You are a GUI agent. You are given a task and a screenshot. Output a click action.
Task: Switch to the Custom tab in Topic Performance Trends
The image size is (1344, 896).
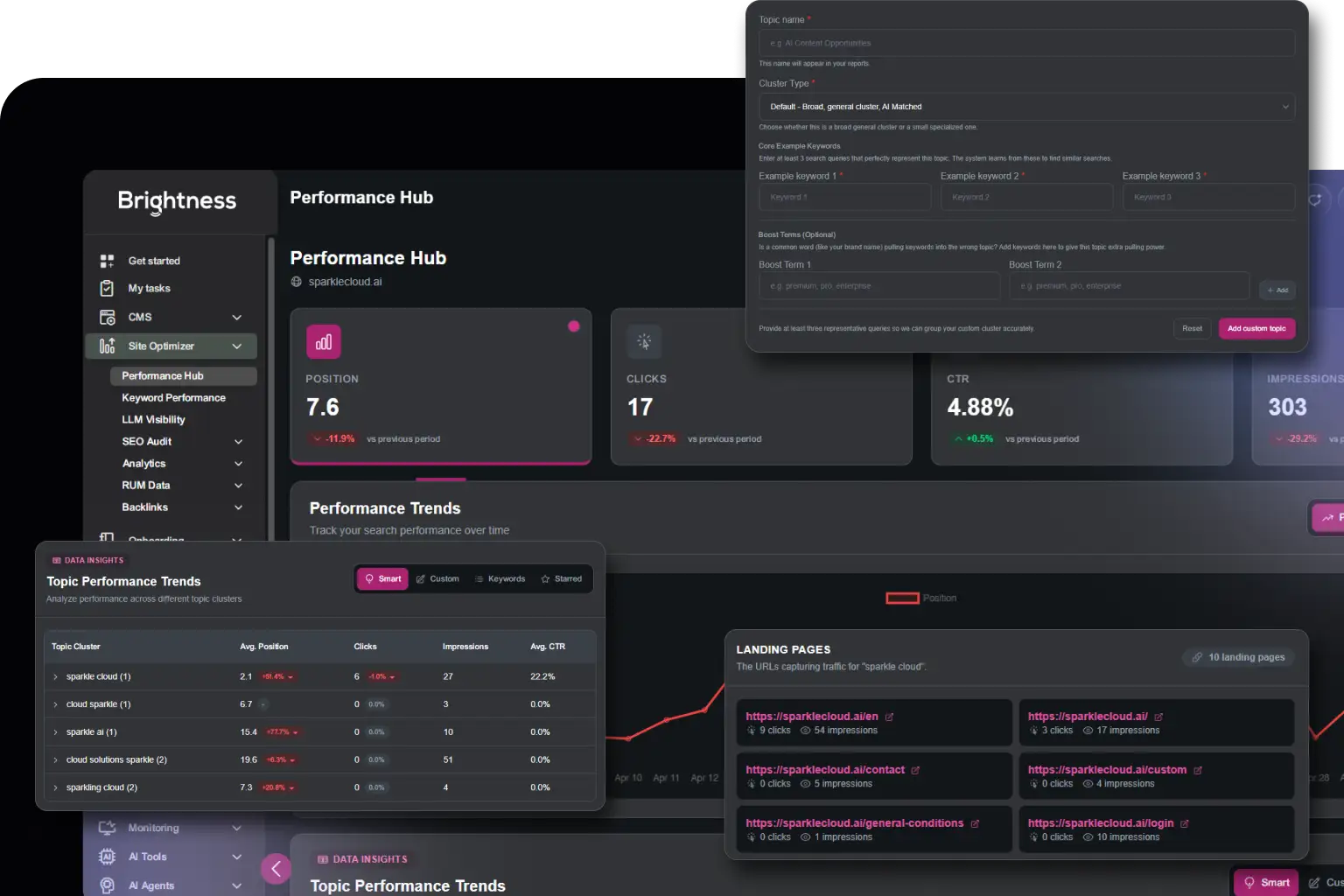[437, 578]
